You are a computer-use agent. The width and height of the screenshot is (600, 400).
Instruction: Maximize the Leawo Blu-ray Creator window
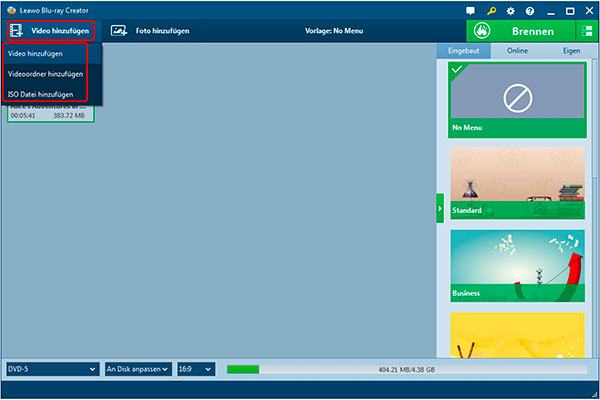click(570, 11)
